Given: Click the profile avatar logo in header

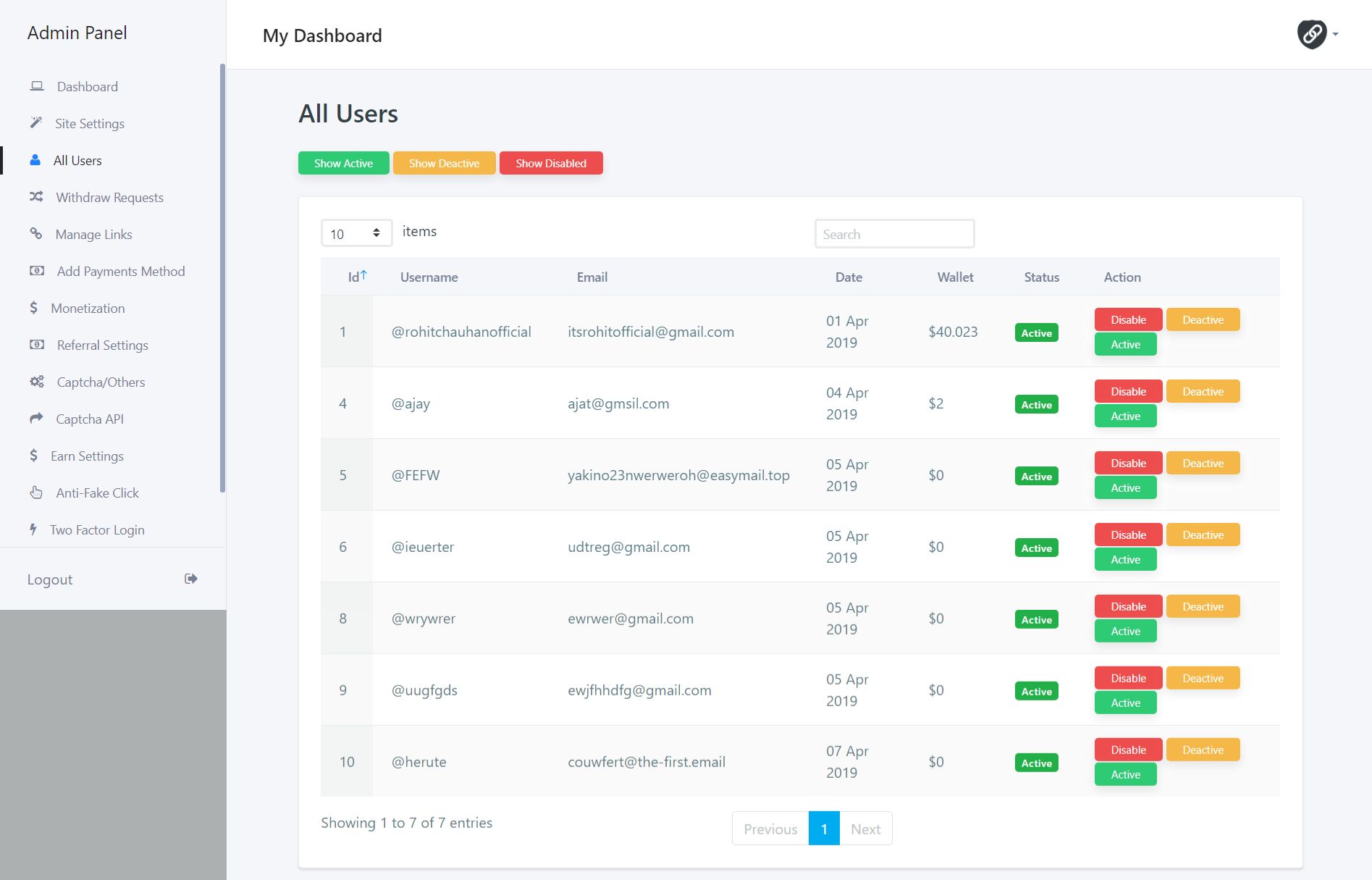Looking at the screenshot, I should coord(1312,34).
